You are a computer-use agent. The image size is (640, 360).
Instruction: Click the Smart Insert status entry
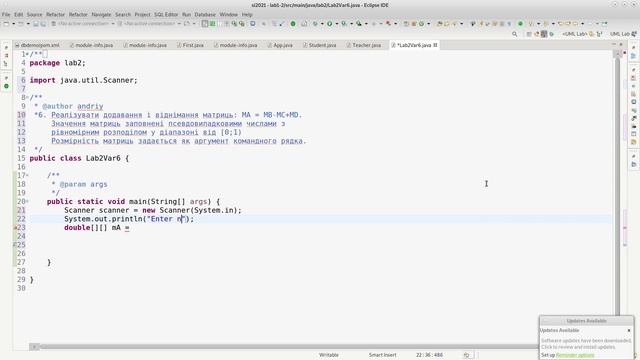coord(382,355)
